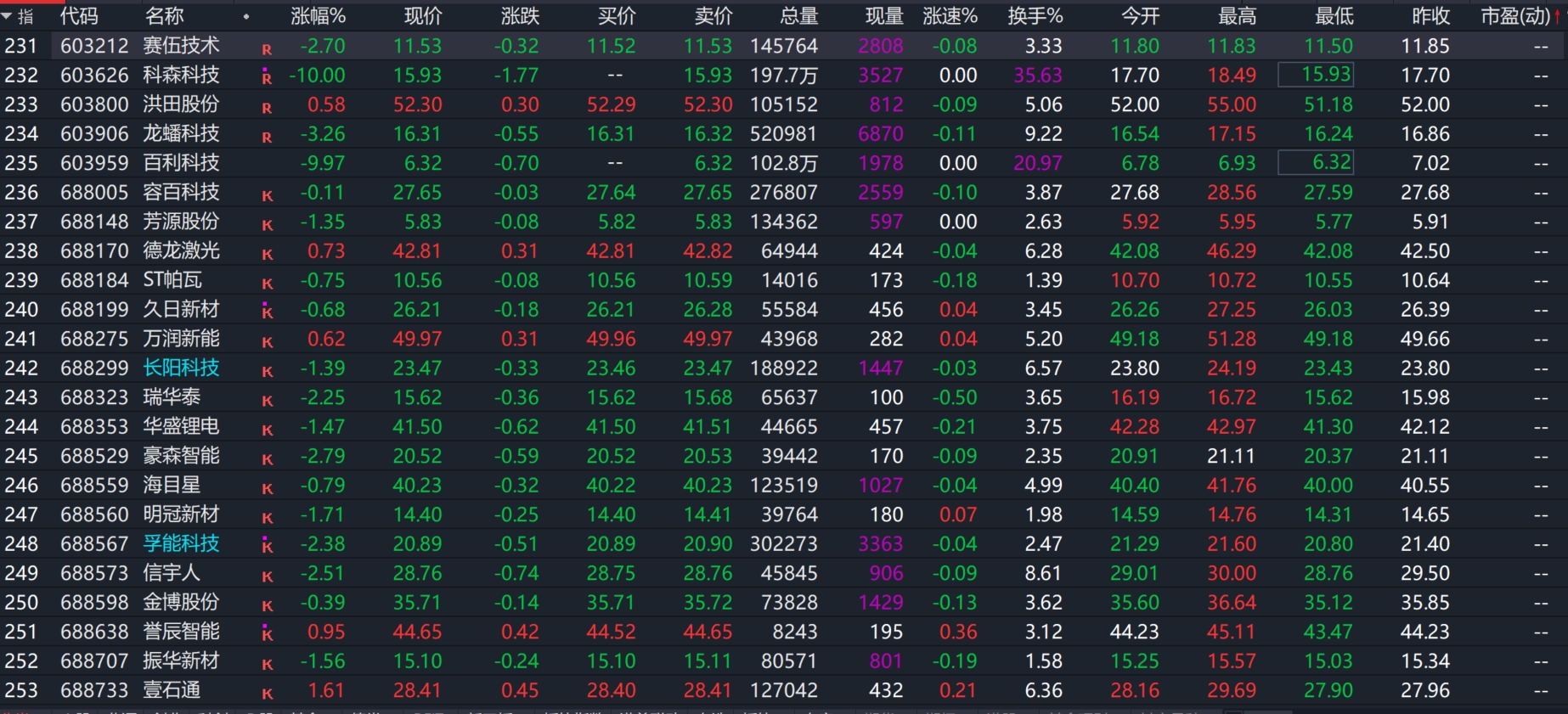The width and height of the screenshot is (1568, 714).
Task: Click the 卖价 column header
Action: coord(713,16)
